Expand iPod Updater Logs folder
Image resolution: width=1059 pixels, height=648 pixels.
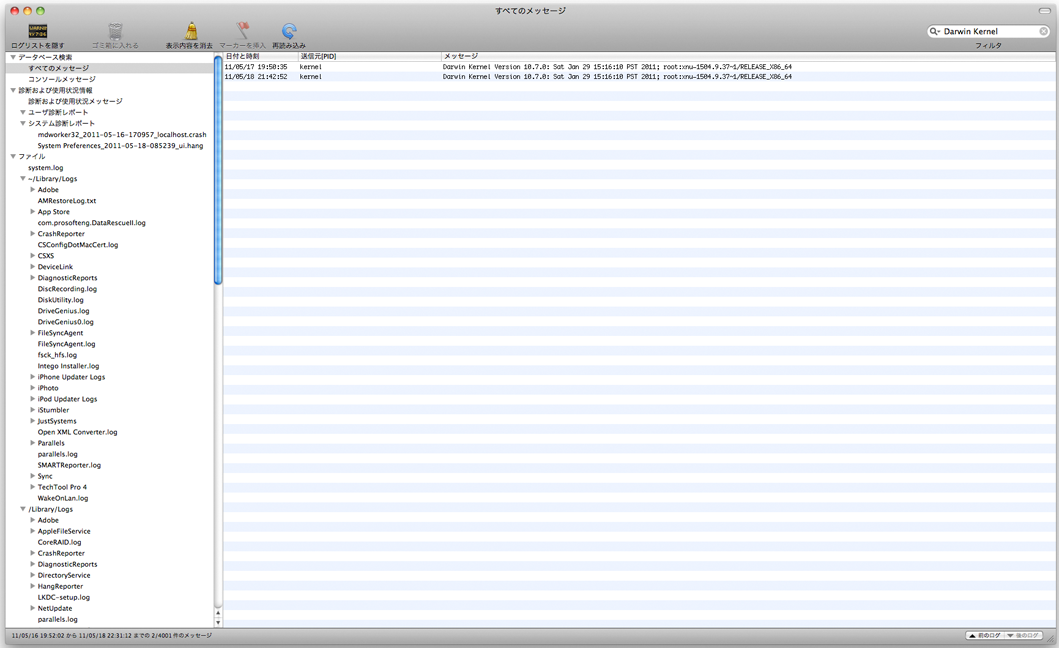point(32,399)
